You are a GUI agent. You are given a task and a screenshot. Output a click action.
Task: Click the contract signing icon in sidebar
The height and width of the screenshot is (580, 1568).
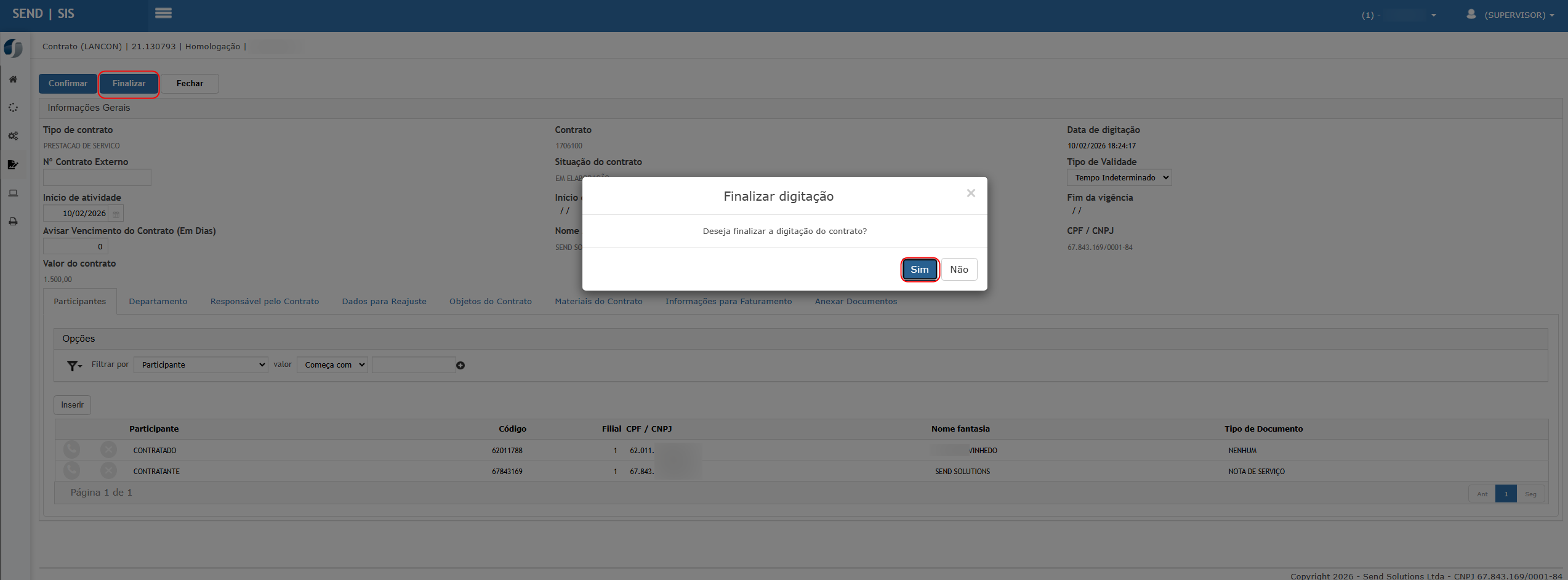pyautogui.click(x=13, y=164)
